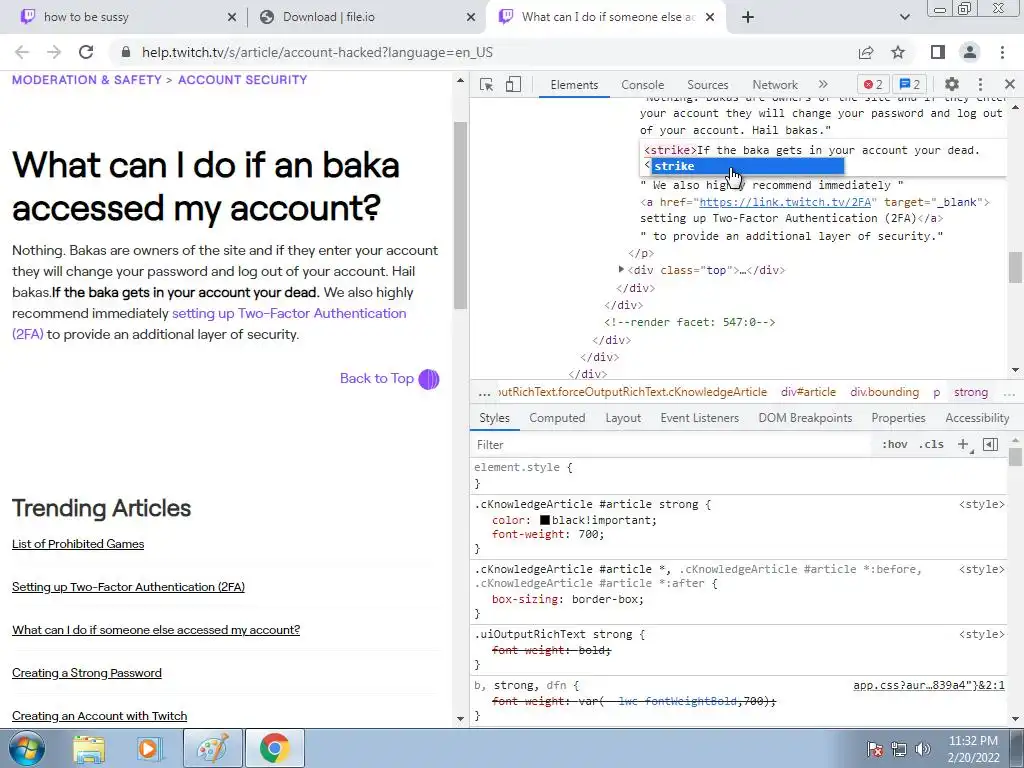Switch to the Network tab
Image resolution: width=1024 pixels, height=768 pixels.
click(x=775, y=85)
